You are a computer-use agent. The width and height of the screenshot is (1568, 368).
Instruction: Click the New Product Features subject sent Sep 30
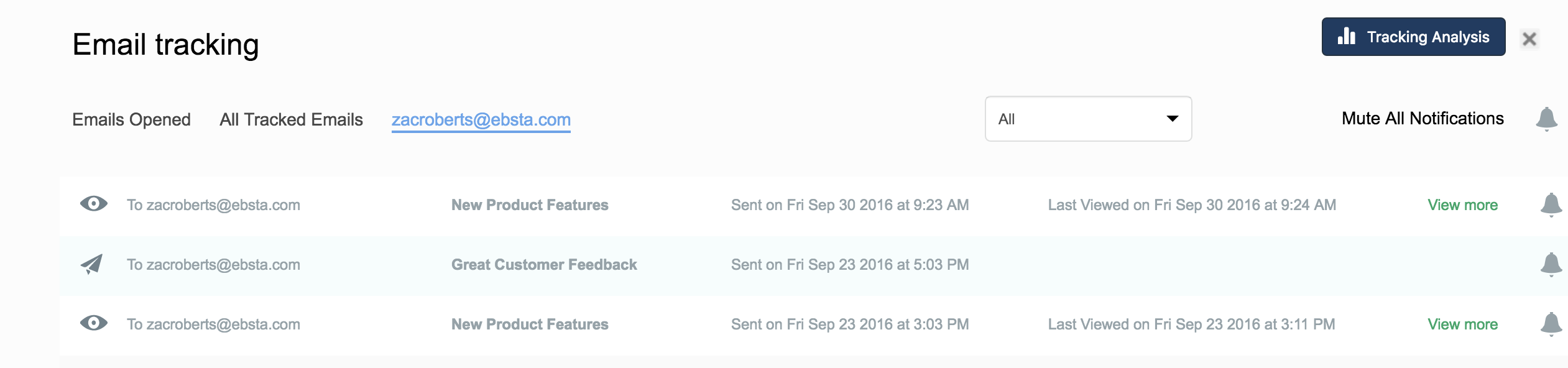[x=530, y=205]
